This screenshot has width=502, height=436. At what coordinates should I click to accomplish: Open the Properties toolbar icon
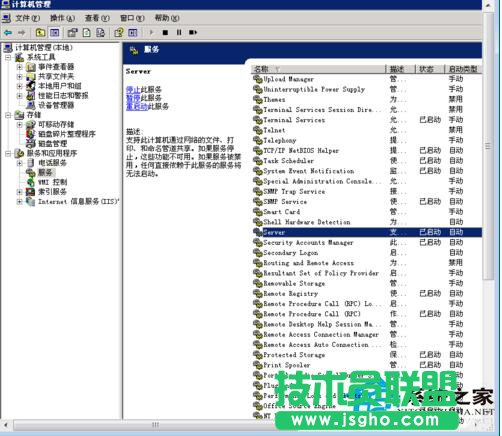[x=72, y=33]
